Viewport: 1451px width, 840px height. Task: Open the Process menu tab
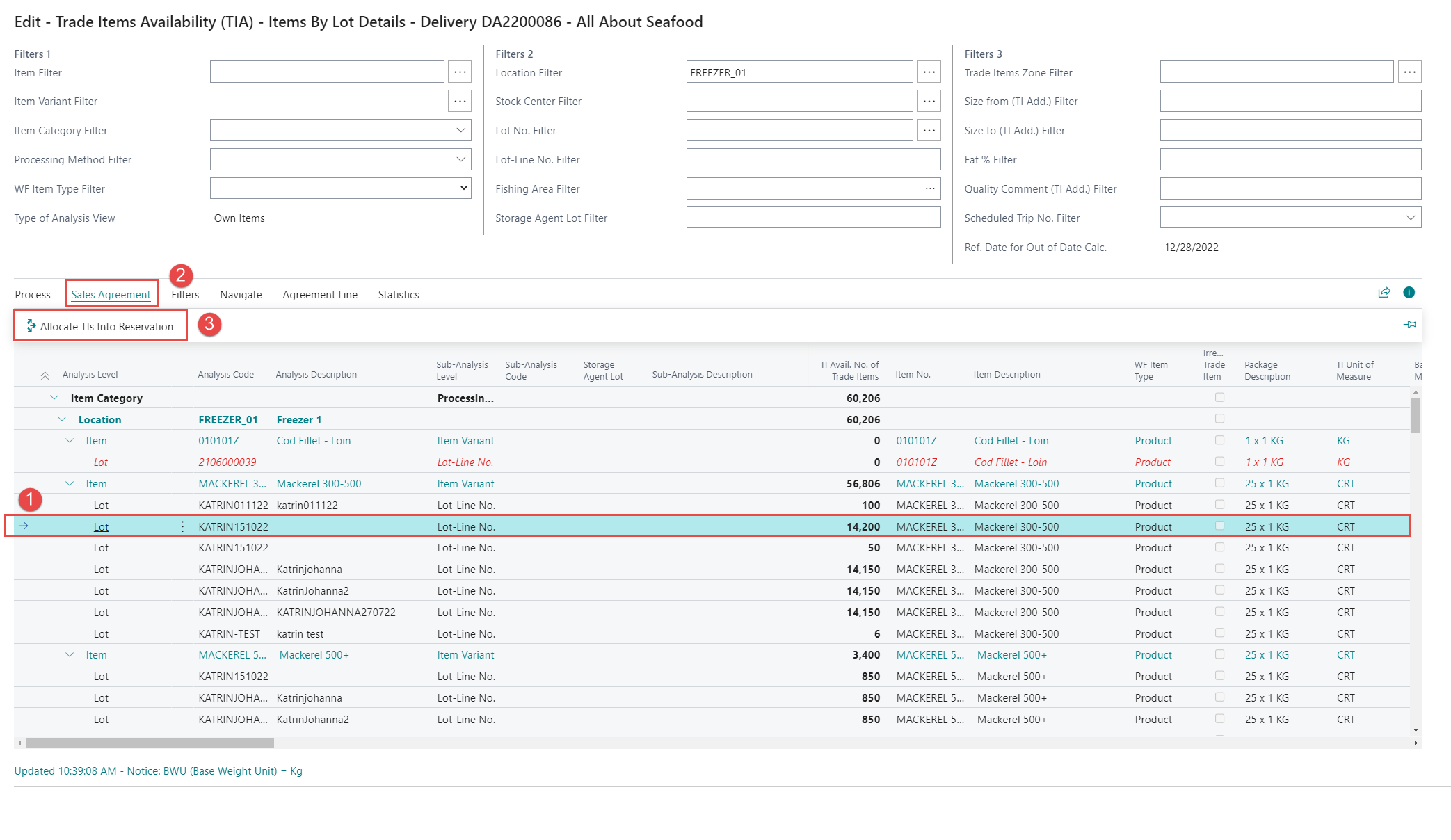point(33,295)
